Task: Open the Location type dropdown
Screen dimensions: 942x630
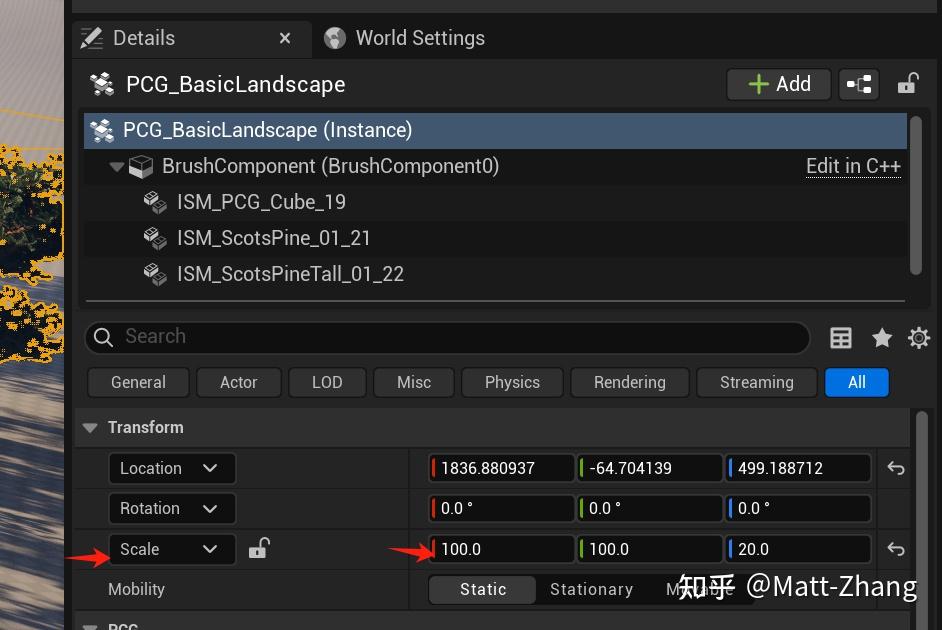Action: (172, 468)
